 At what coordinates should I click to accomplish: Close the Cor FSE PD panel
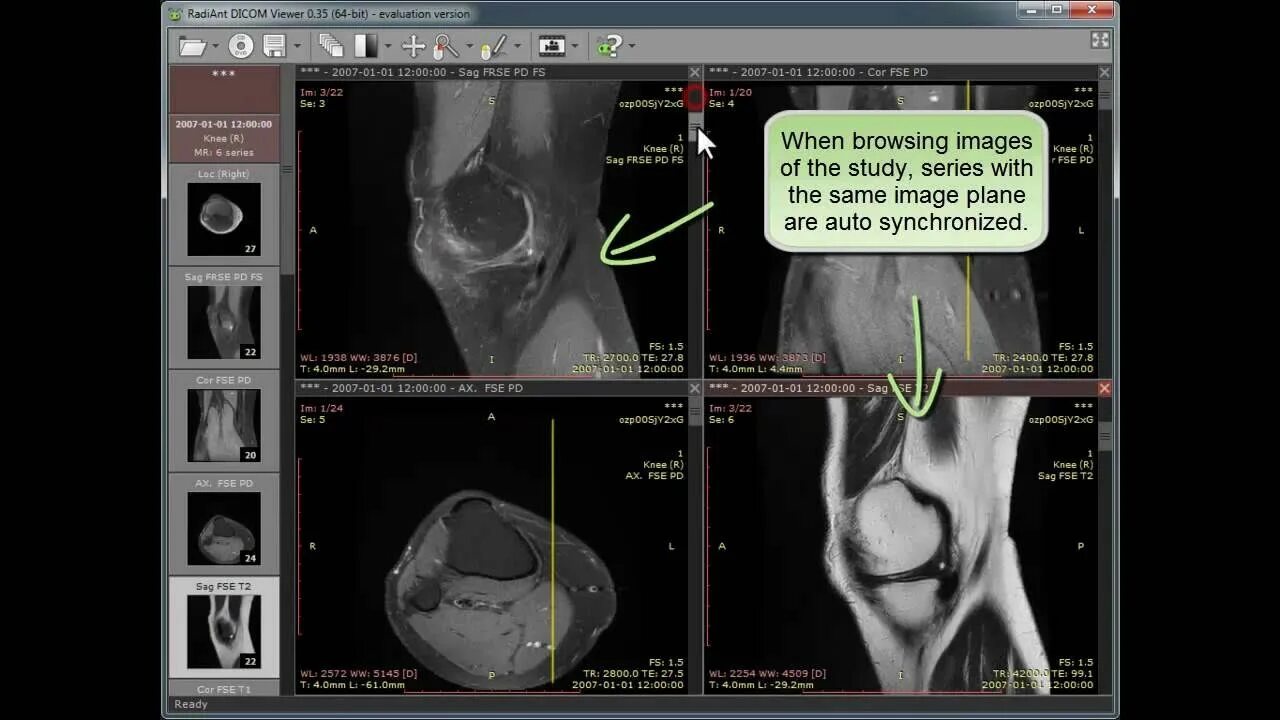pos(1104,73)
